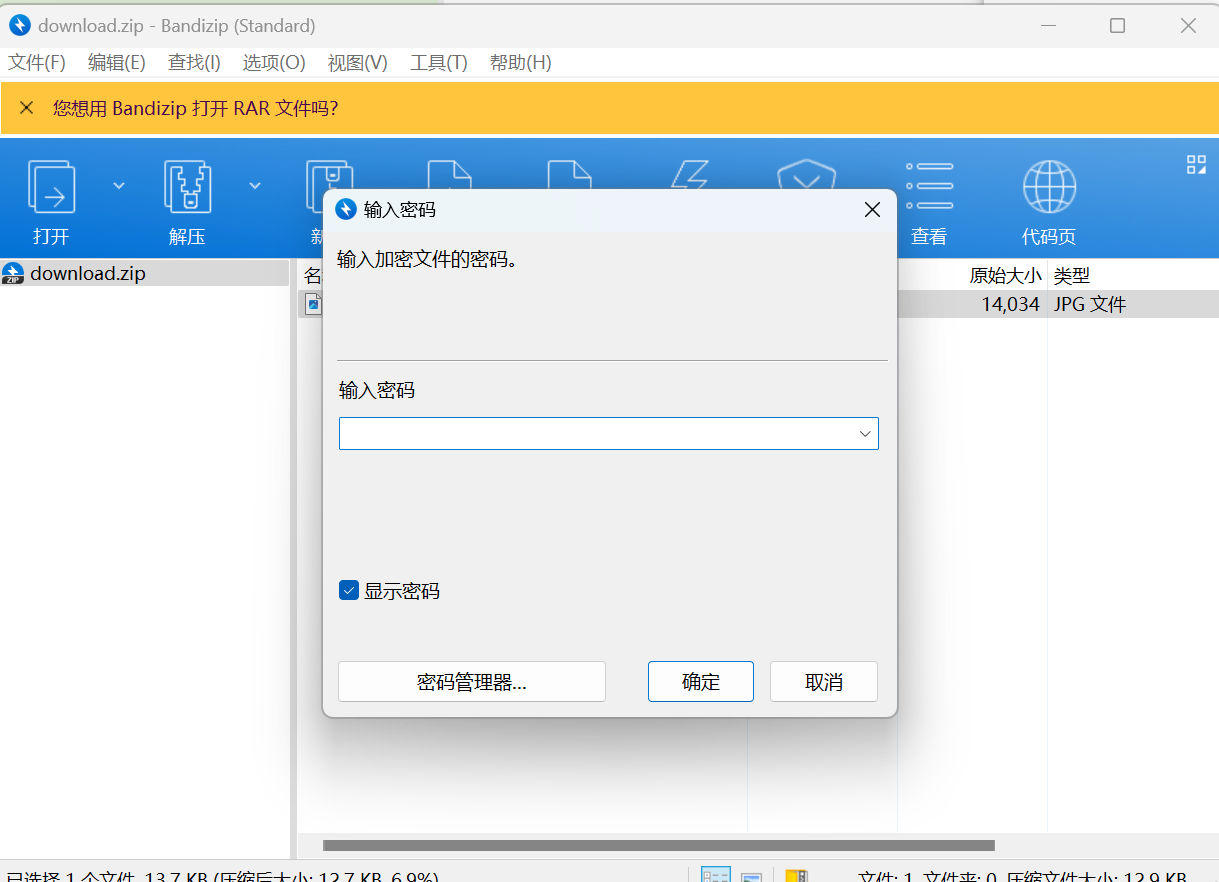Click the horizontal scrollbar in the file list
This screenshot has height=882, width=1219.
click(x=659, y=846)
